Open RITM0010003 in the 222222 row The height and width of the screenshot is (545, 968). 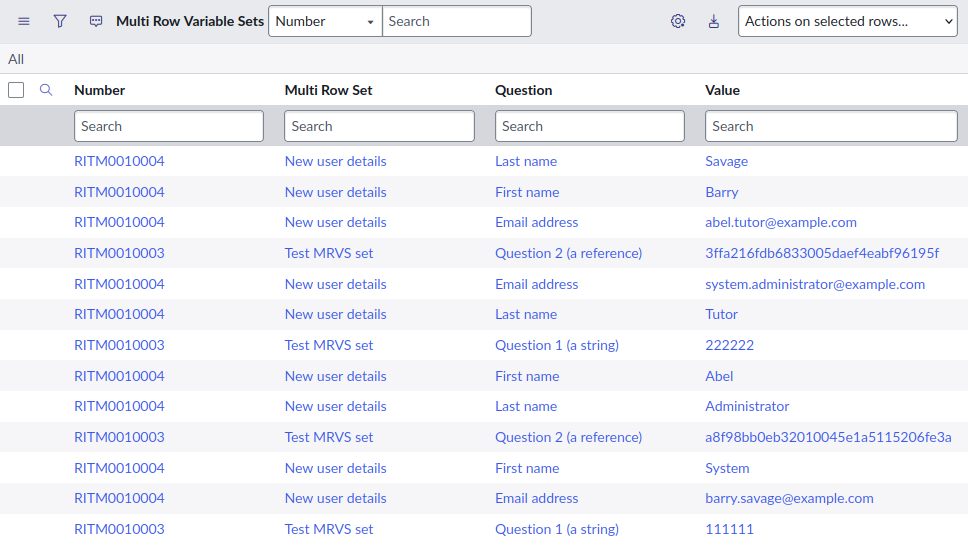coord(119,345)
